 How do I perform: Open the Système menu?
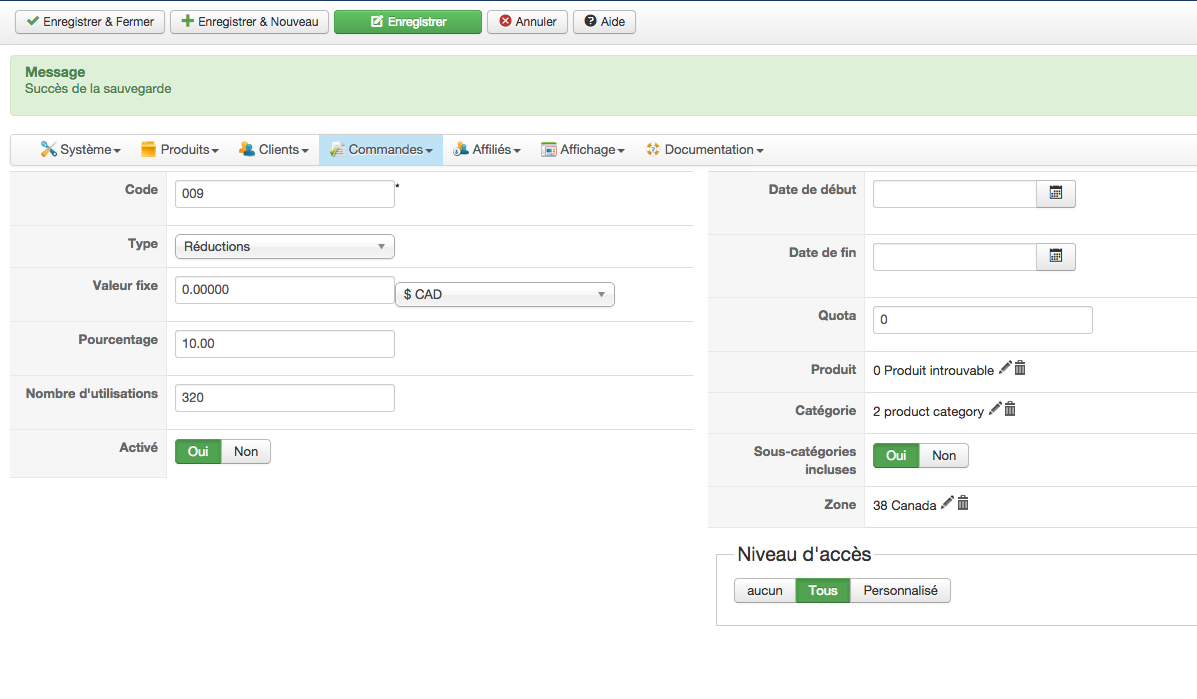(80, 150)
